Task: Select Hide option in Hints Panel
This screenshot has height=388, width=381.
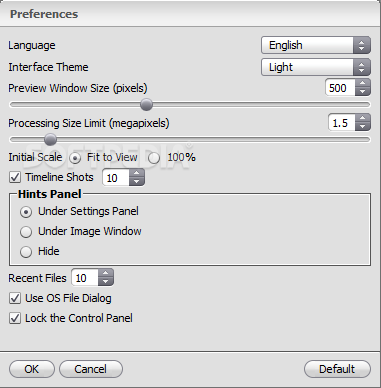Action: 26,252
